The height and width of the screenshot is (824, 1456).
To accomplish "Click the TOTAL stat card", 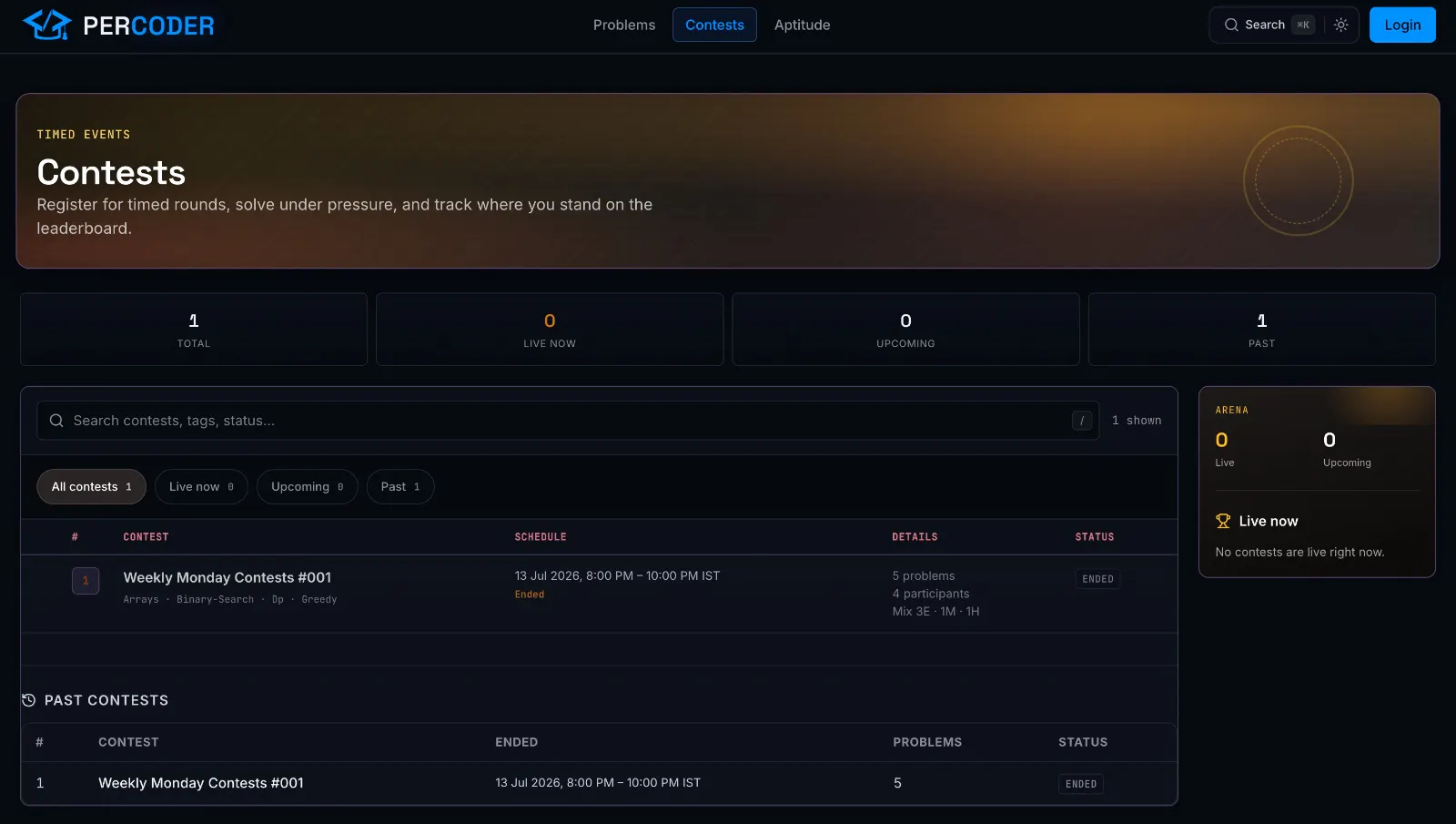I will click(x=194, y=330).
